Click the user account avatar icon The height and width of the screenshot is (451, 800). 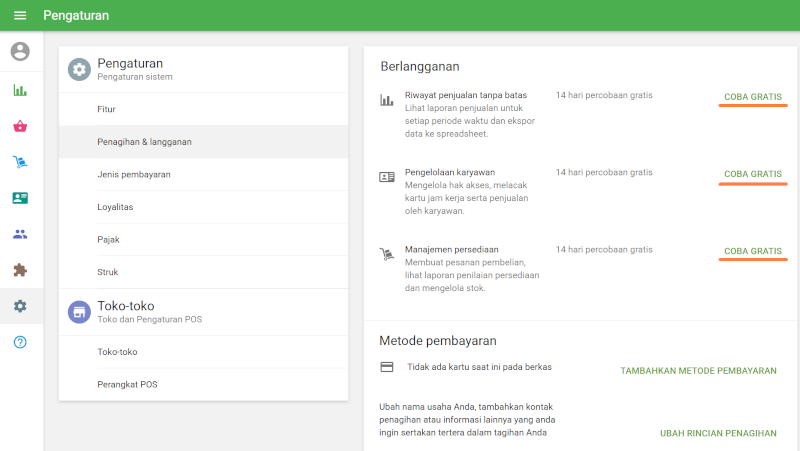pyautogui.click(x=20, y=51)
